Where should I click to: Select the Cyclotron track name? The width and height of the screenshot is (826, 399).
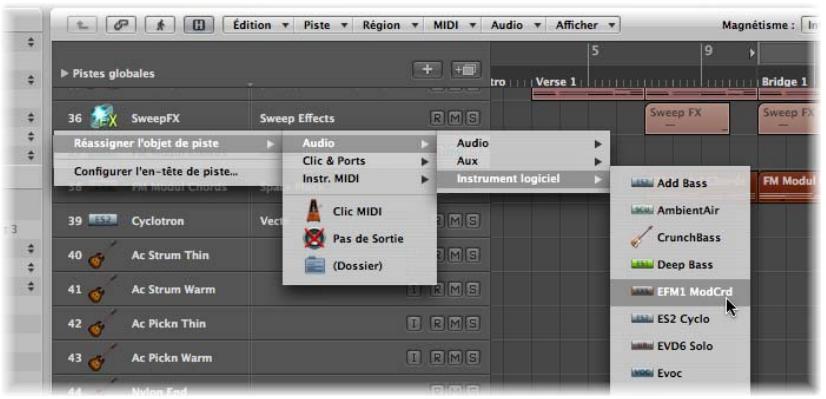158,221
